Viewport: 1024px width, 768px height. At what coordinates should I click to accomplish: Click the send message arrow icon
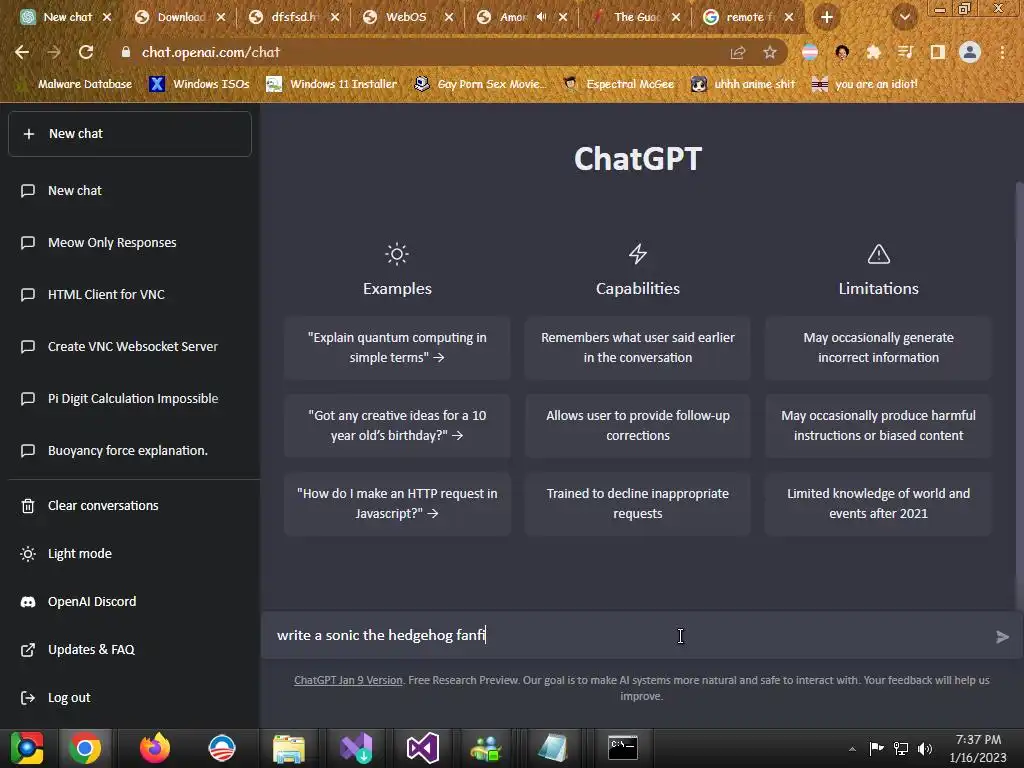pos(1002,637)
